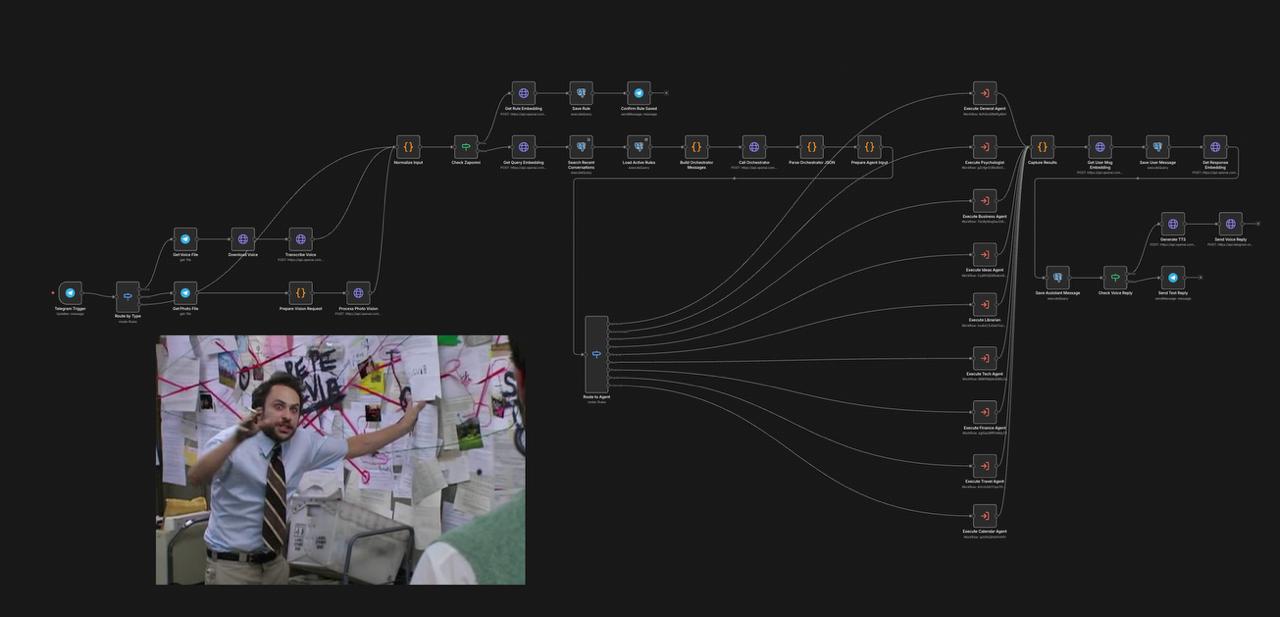Click the 'Telegram Trigger' label text
The width and height of the screenshot is (1280, 617).
click(x=70, y=309)
